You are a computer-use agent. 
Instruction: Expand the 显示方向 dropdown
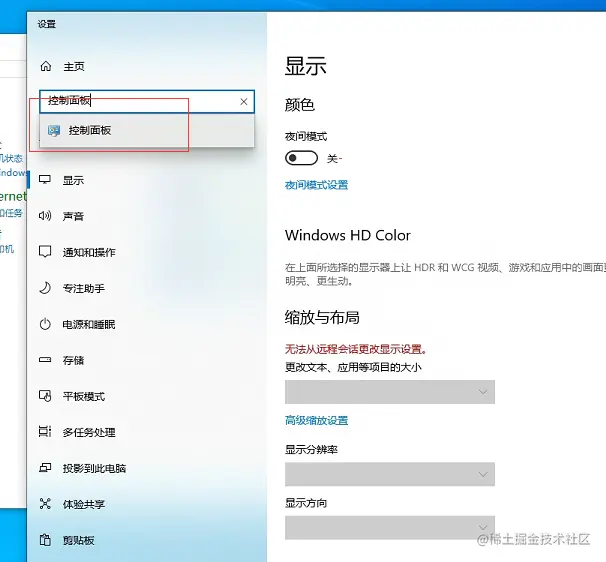pos(390,528)
